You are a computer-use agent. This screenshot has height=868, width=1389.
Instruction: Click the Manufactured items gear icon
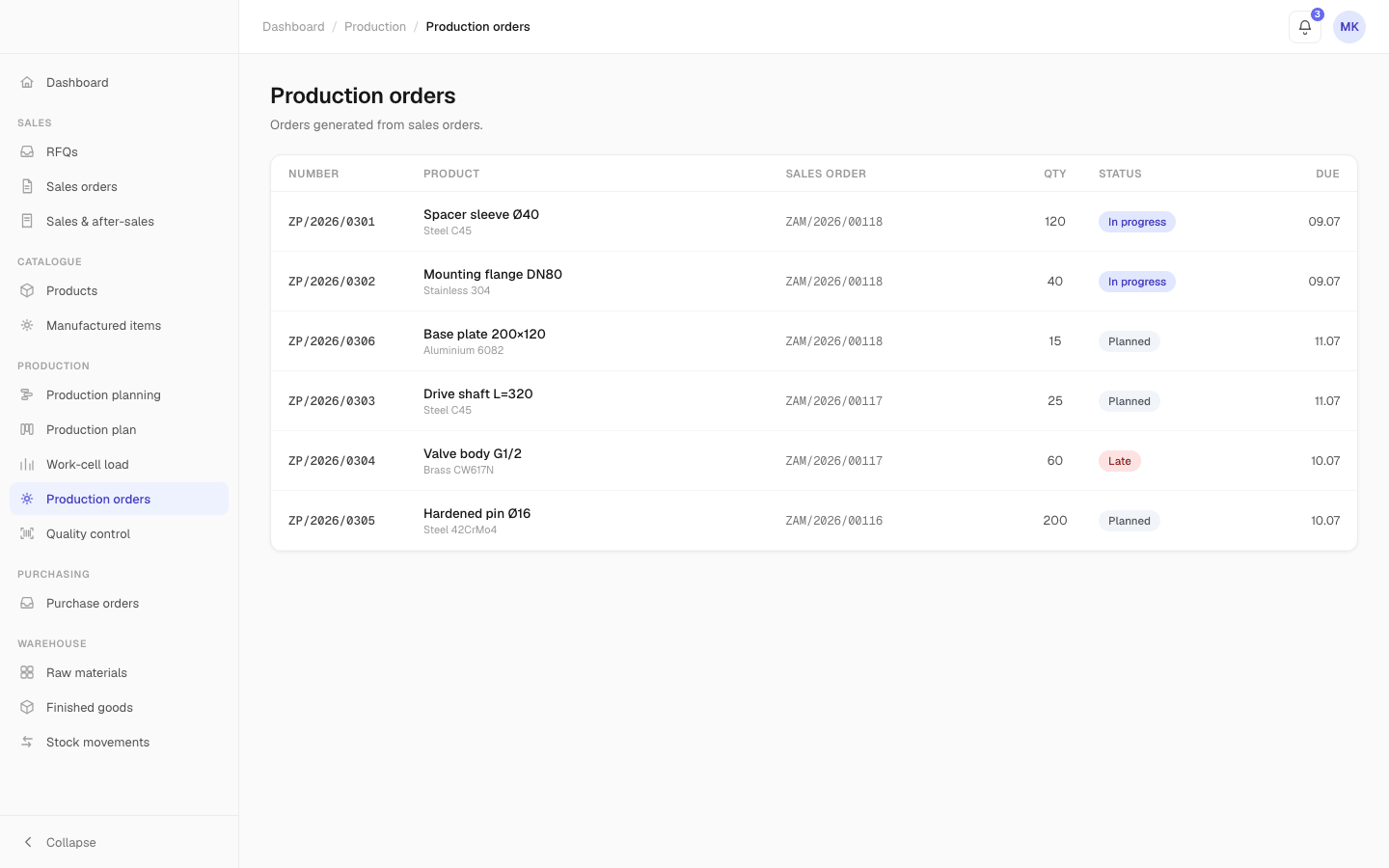click(x=27, y=325)
